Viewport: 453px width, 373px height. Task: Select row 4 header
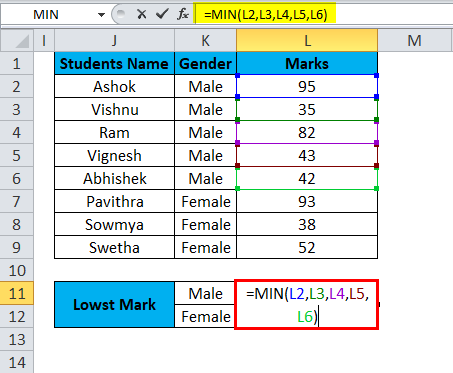click(17, 132)
